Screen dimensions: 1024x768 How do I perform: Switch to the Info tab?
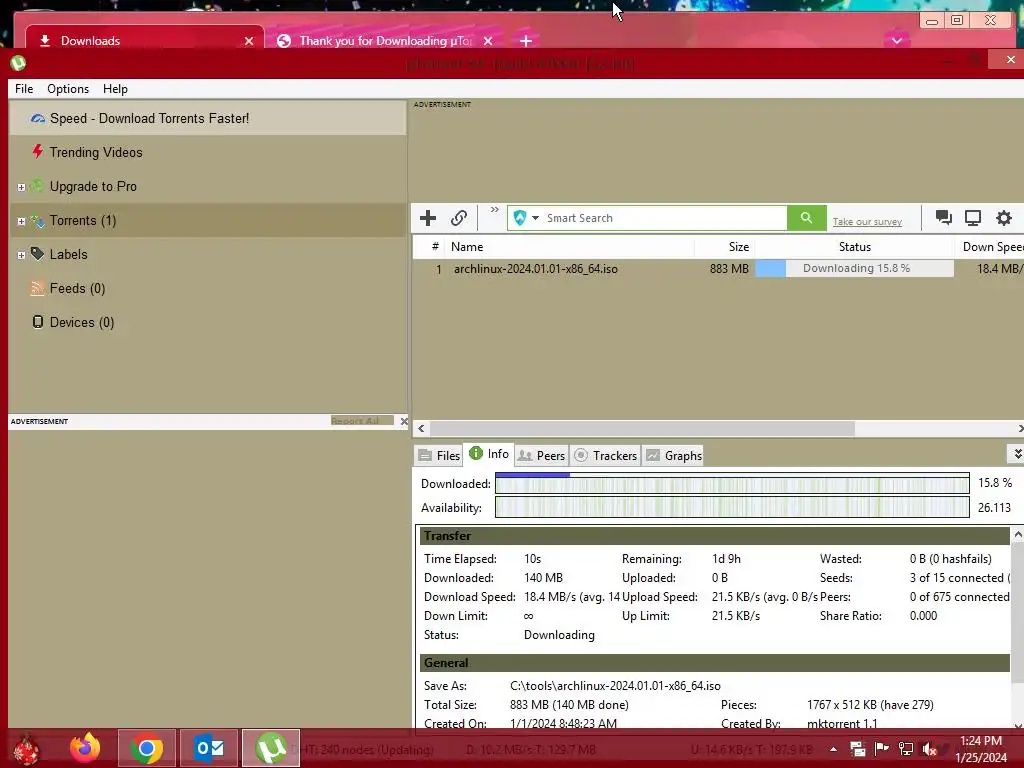pos(489,454)
